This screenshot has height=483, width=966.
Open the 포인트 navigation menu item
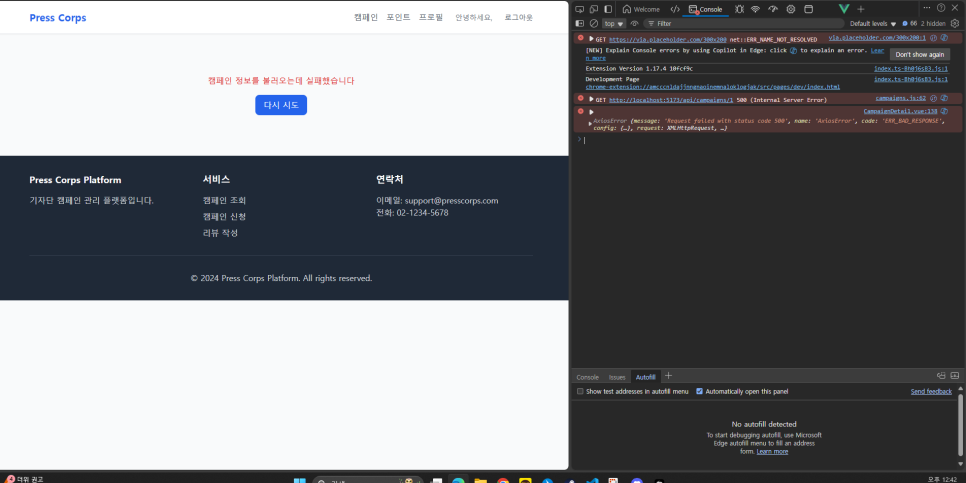399,17
